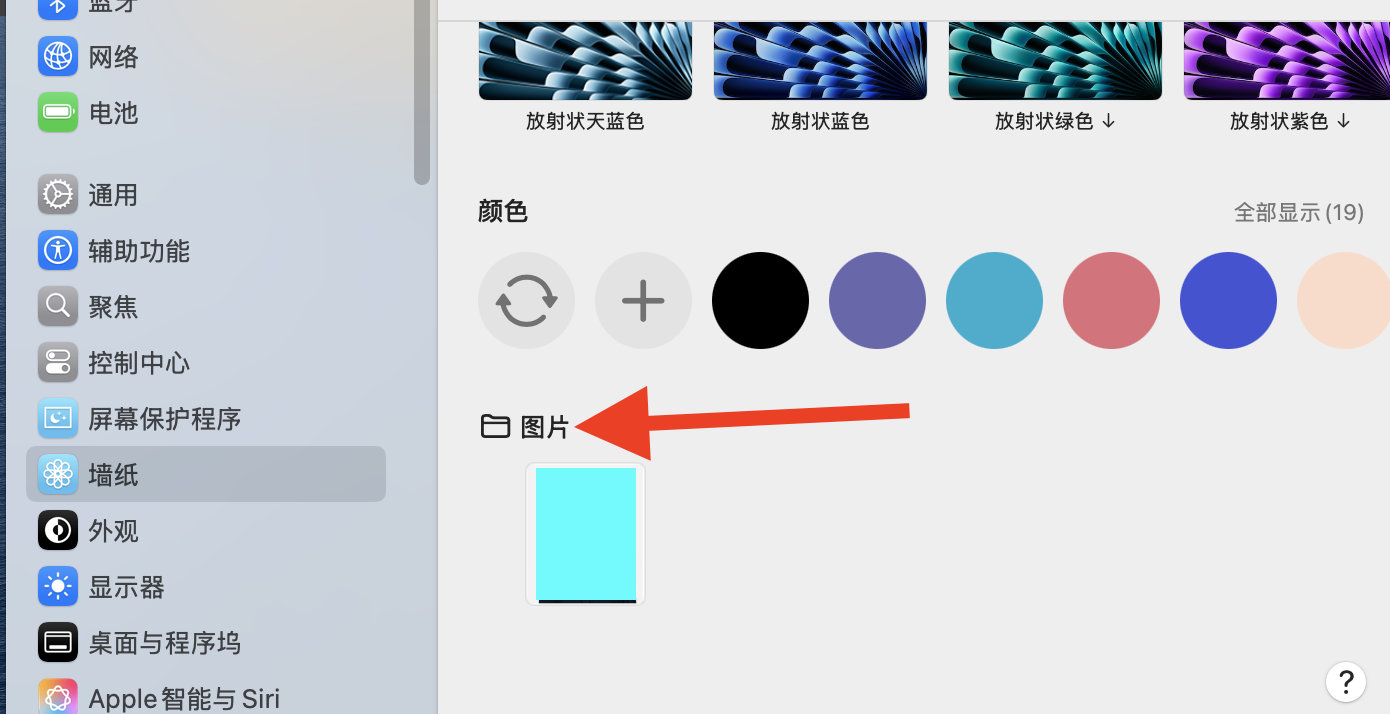Click the green Battery icon
Image resolution: width=1390 pixels, height=714 pixels.
pyautogui.click(x=58, y=112)
